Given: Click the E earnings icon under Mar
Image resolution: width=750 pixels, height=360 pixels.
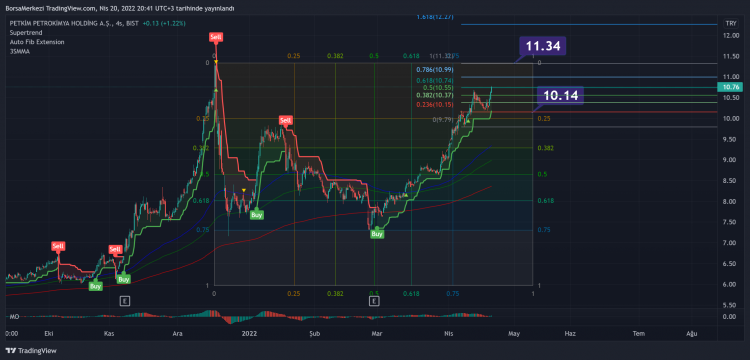Looking at the screenshot, I should tap(375, 301).
